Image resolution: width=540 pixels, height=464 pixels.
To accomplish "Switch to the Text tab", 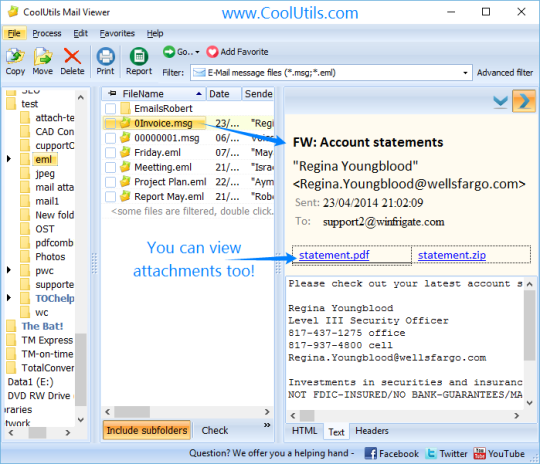I will pyautogui.click(x=336, y=432).
